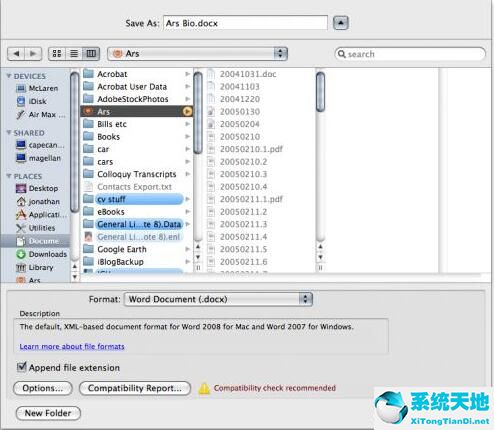Viewport: 494px width, 430px height.
Task: Click the sidebar scrollbar thumb
Action: click(75, 142)
